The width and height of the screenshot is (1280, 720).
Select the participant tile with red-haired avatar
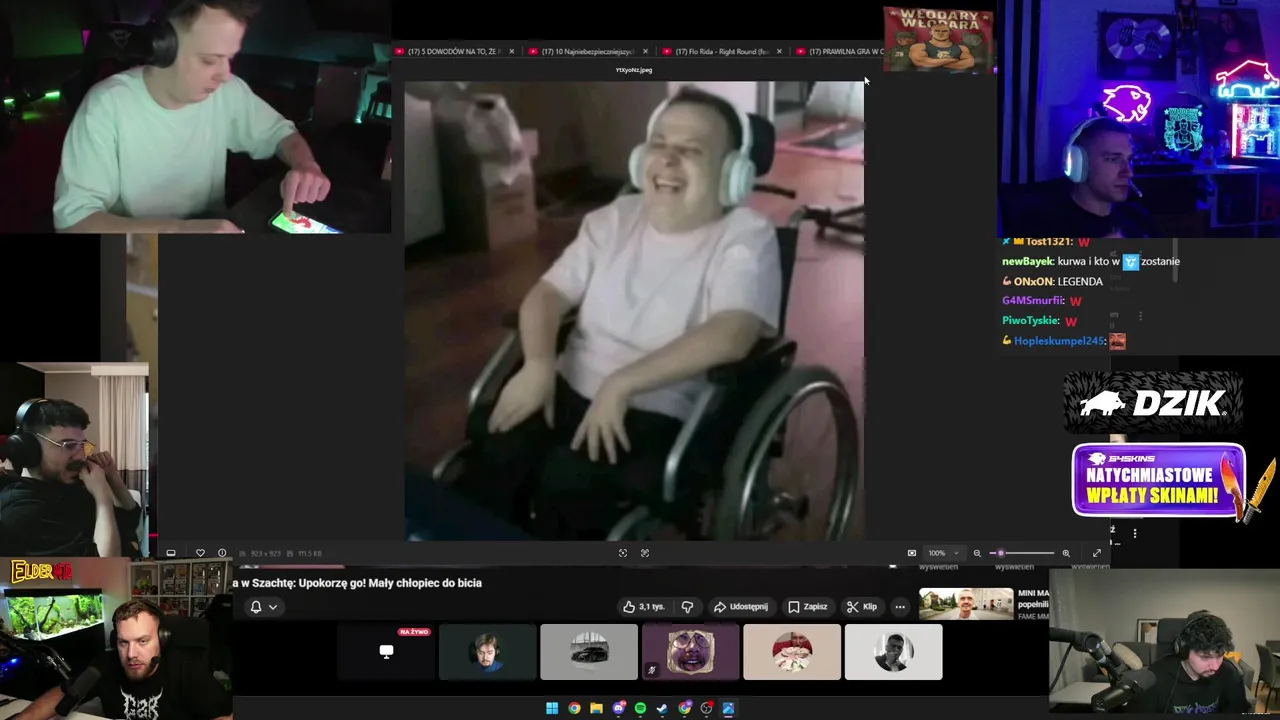click(x=792, y=652)
